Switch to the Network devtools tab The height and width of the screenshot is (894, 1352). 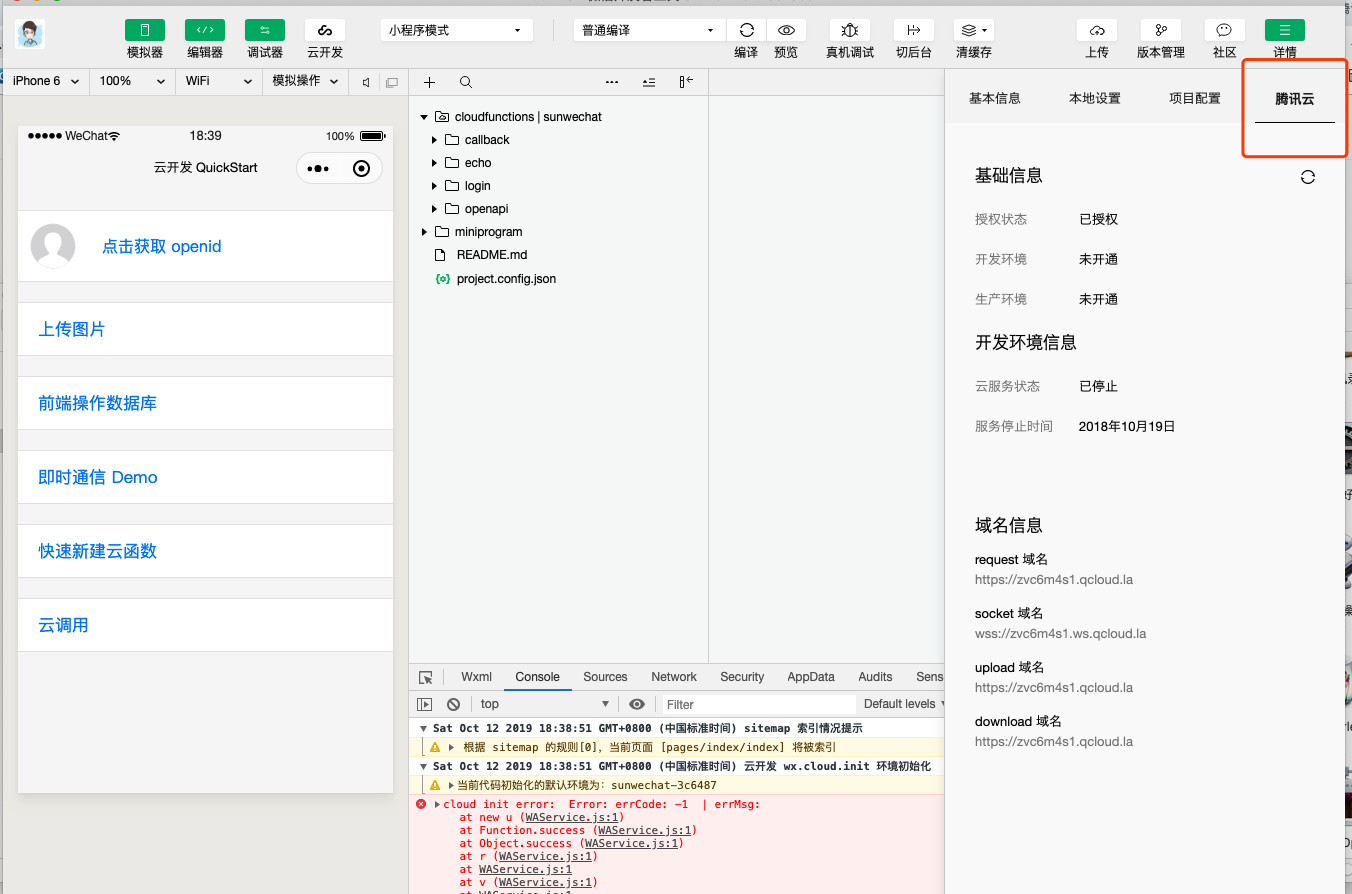tap(674, 677)
